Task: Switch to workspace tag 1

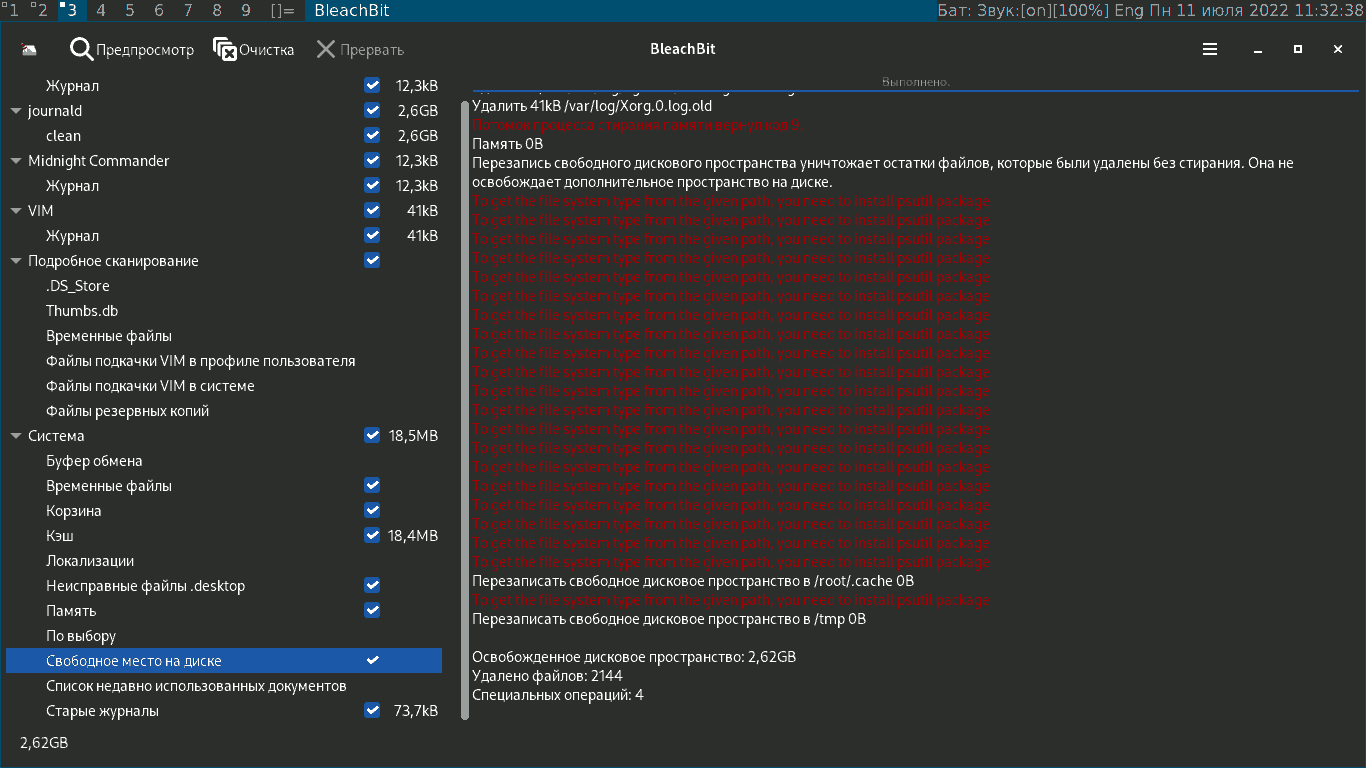Action: 11,10
